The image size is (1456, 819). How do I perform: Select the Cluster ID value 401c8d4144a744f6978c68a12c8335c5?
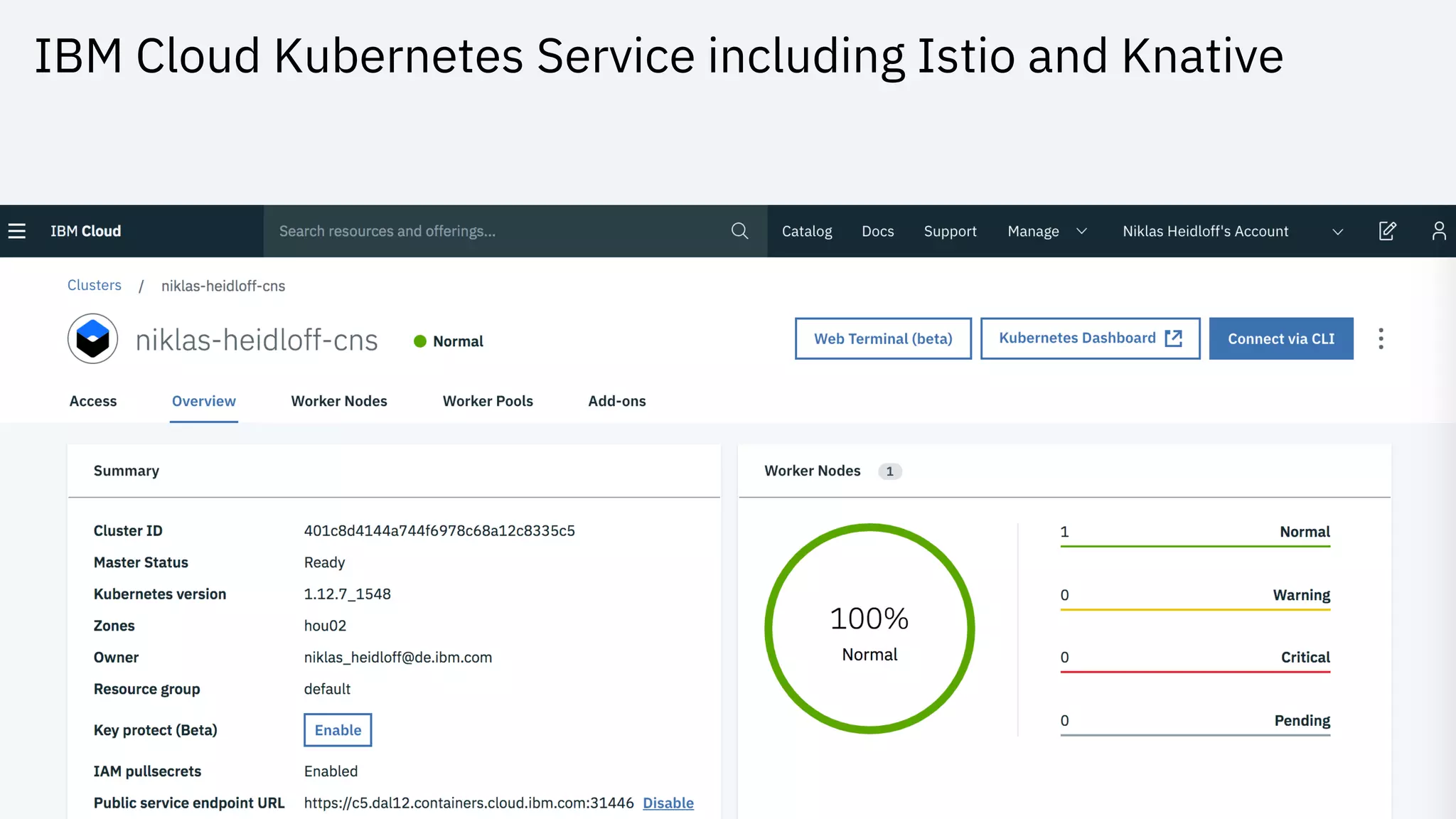click(x=439, y=531)
